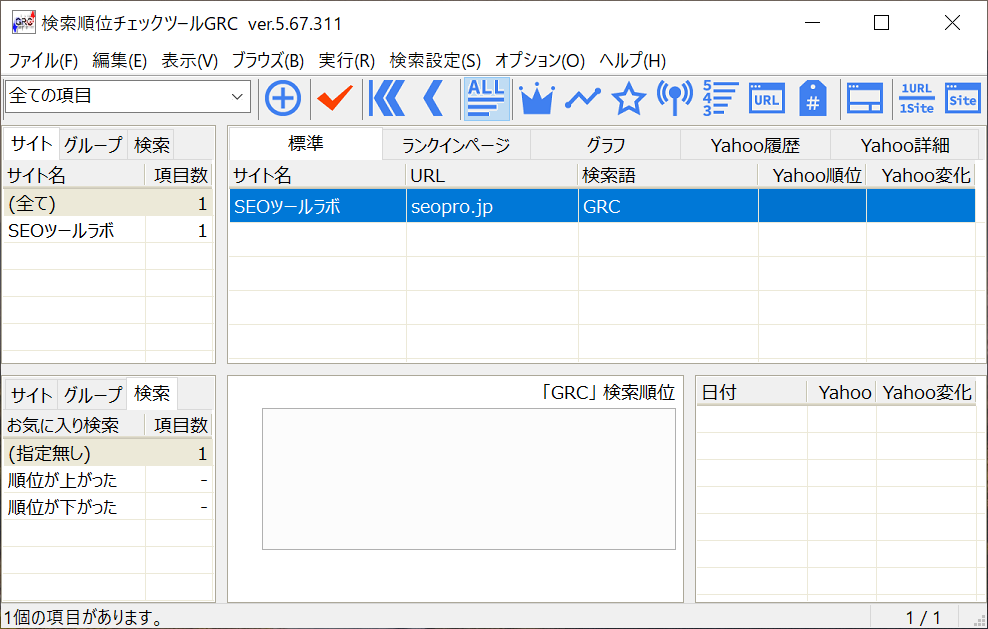Switch to the グラフ tab
This screenshot has height=629, width=988.
click(606, 146)
